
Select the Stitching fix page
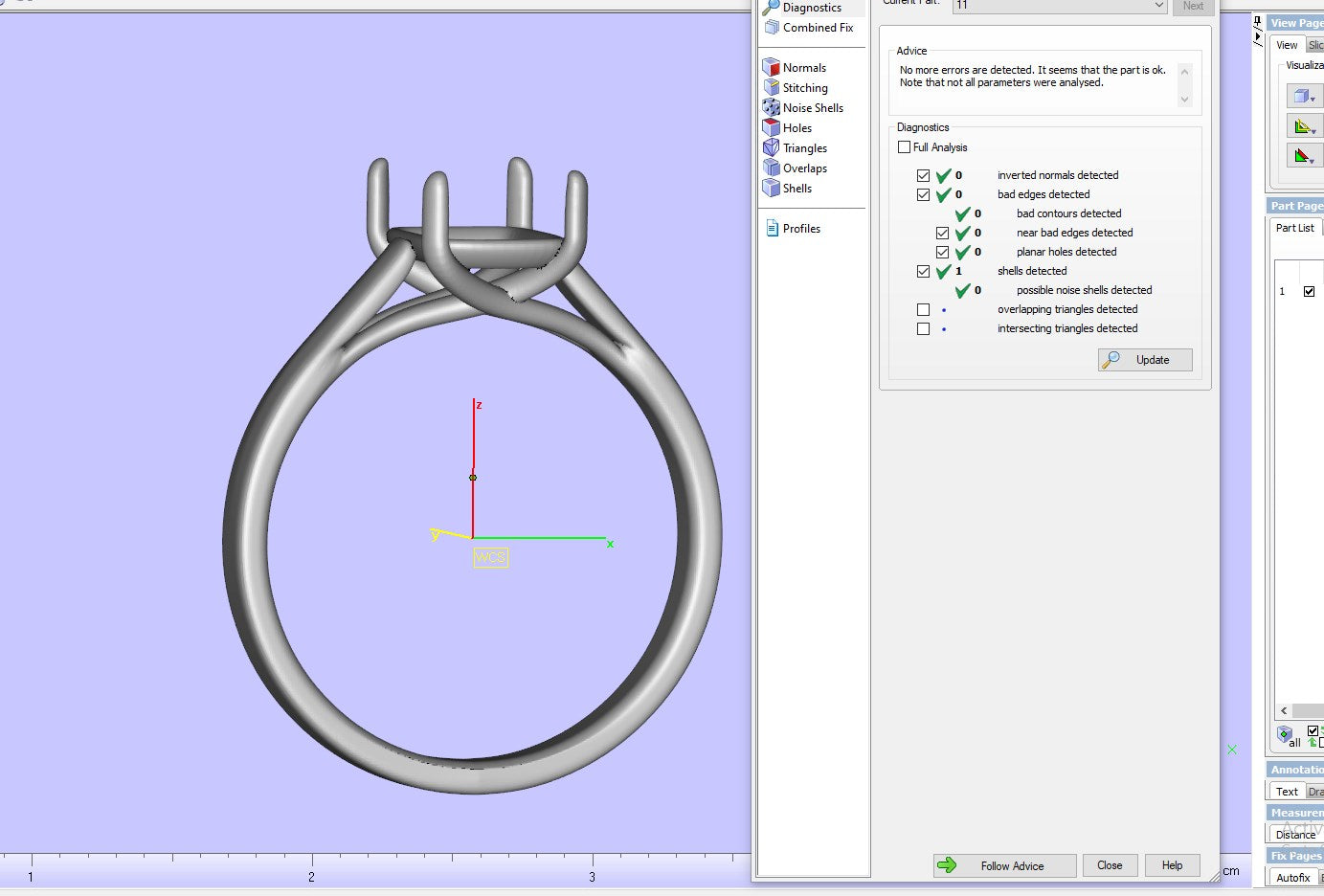[x=804, y=88]
